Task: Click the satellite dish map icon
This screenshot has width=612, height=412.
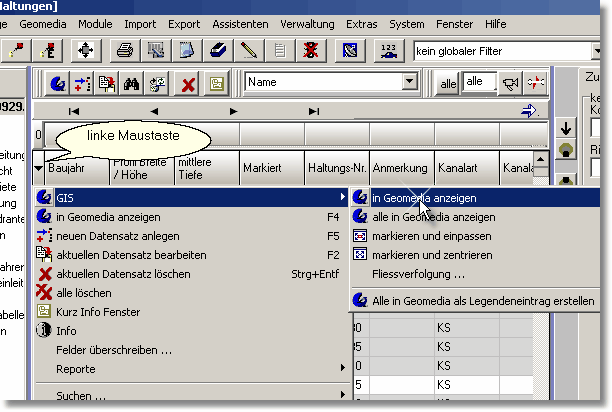Action: (350, 51)
